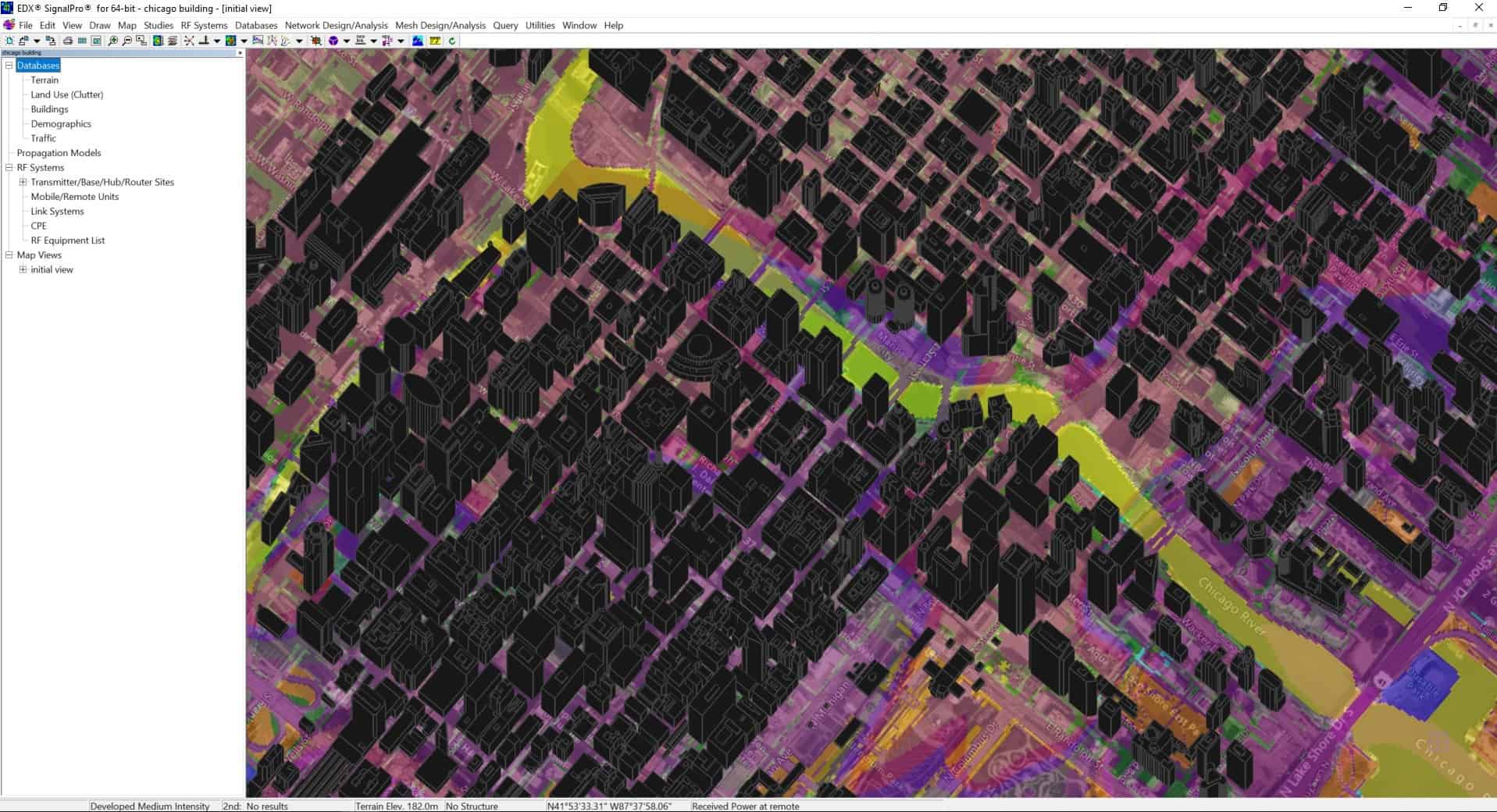Click the scissors measurement toolbar icon
The image size is (1497, 812).
tap(188, 41)
